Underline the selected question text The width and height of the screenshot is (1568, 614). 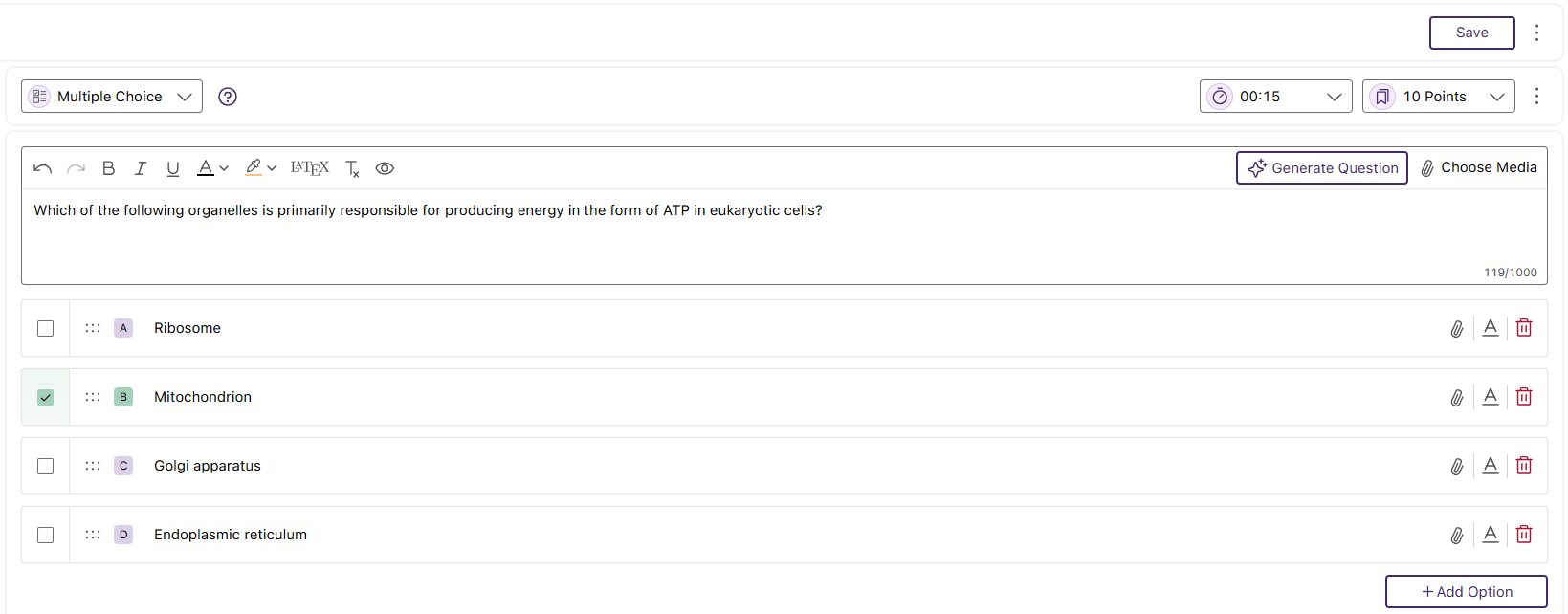[x=172, y=168]
